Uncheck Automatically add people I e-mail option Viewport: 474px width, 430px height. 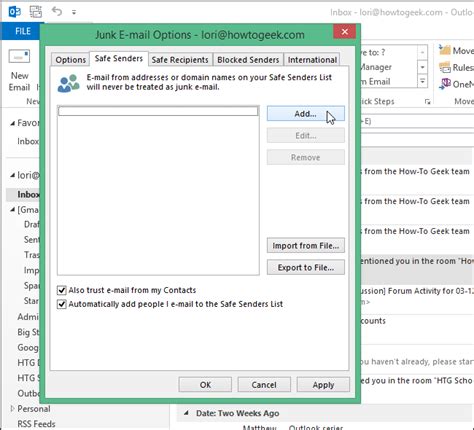pyautogui.click(x=62, y=304)
